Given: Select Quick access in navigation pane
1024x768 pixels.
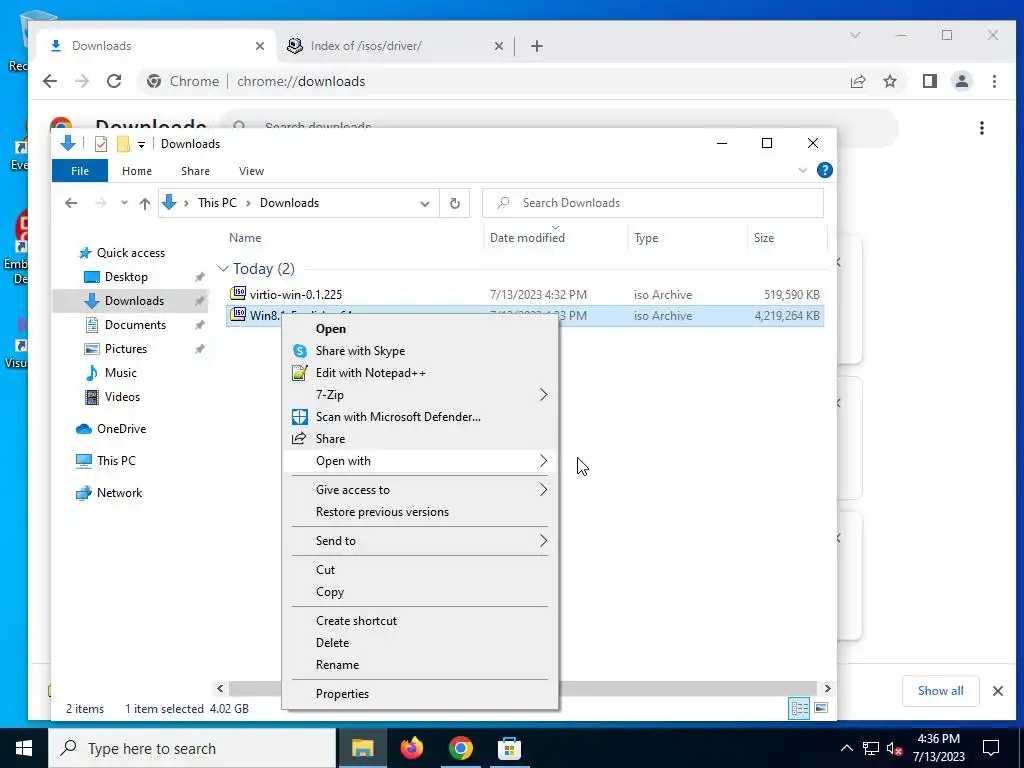Looking at the screenshot, I should coord(131,253).
